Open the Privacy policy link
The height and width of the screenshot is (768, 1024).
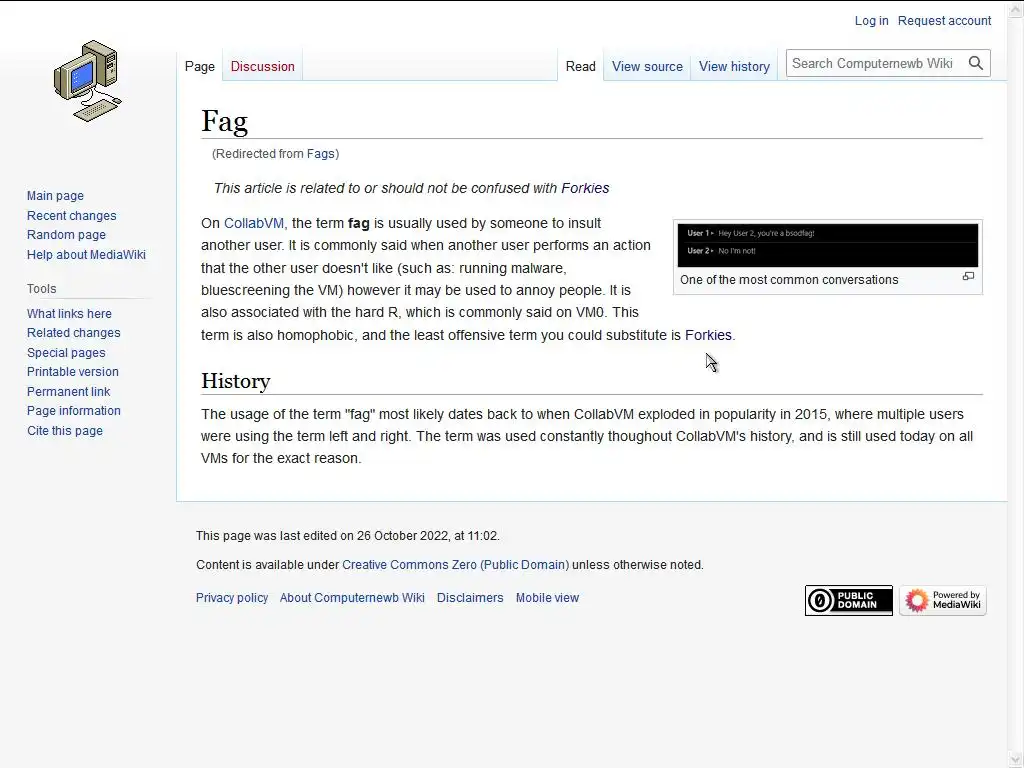pyautogui.click(x=232, y=598)
